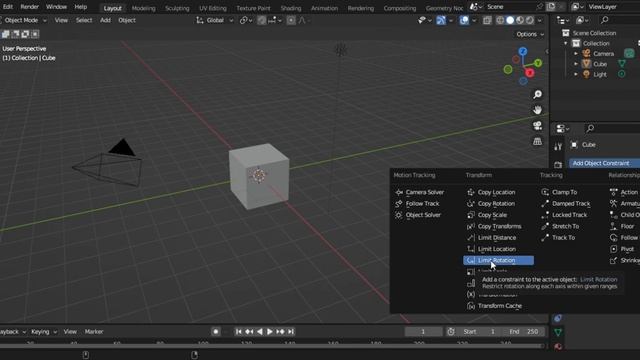Screen dimensions: 640x360
Task: Open the Keying dropdown in timeline
Action: 44,331
